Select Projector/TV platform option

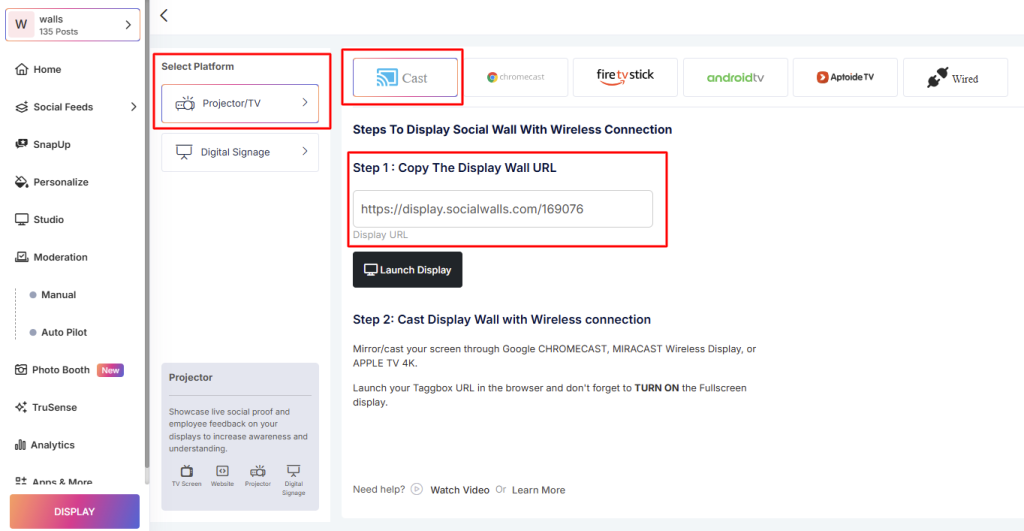click(240, 103)
